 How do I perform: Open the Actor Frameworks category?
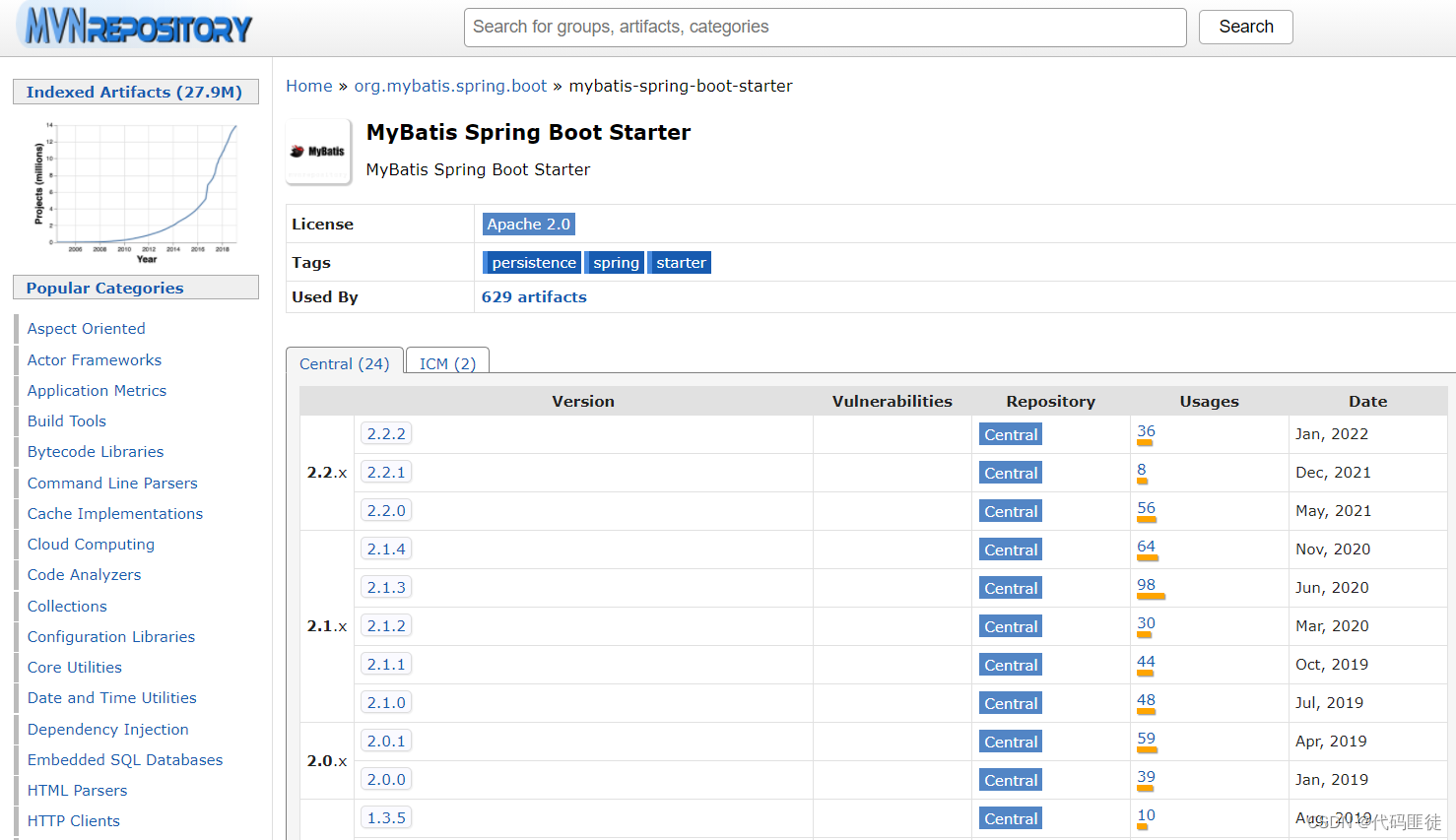(x=95, y=360)
